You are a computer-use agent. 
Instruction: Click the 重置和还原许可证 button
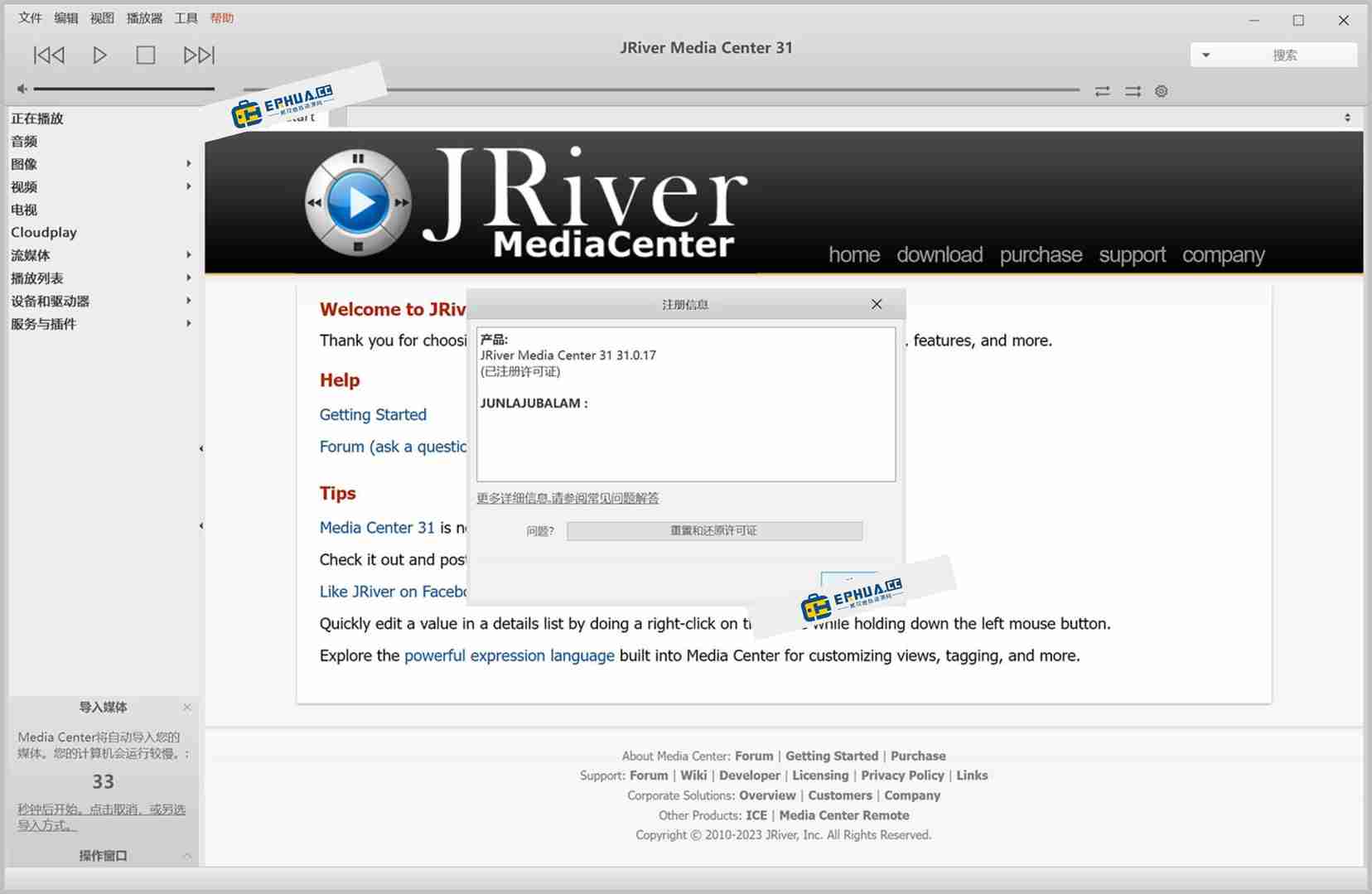click(x=714, y=531)
